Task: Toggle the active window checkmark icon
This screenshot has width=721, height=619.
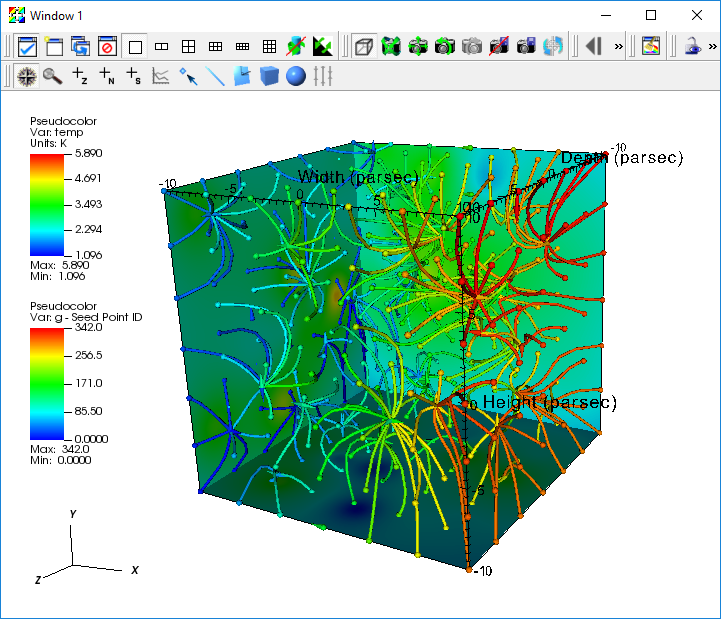Action: (27, 46)
